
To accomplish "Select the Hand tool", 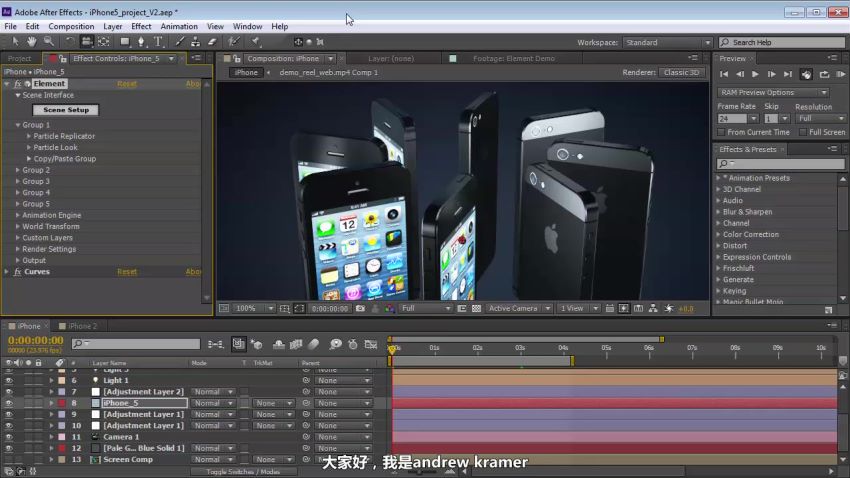I will pyautogui.click(x=31, y=41).
